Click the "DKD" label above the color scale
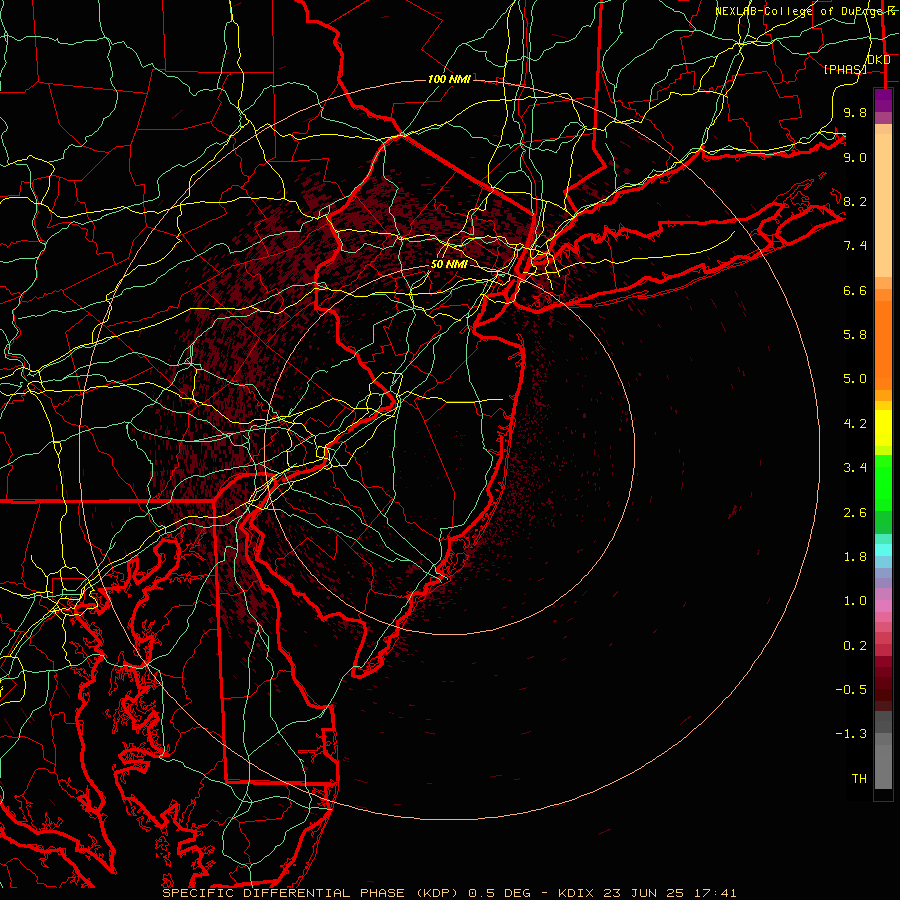 pos(879,59)
